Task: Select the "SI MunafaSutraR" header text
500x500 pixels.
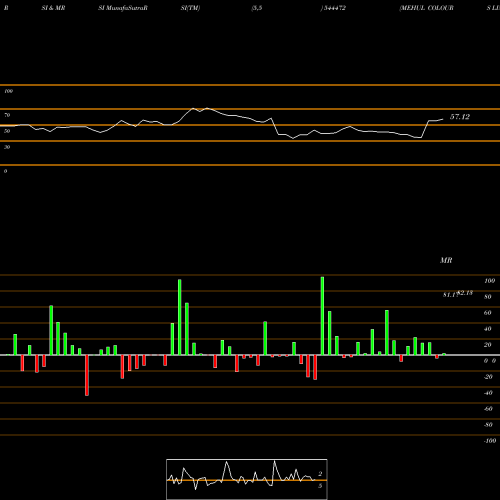Action: pyautogui.click(x=123, y=8)
